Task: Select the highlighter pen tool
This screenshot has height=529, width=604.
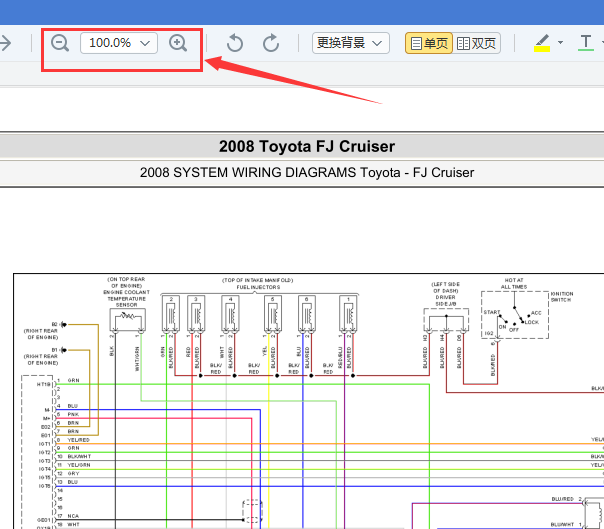Action: point(542,43)
